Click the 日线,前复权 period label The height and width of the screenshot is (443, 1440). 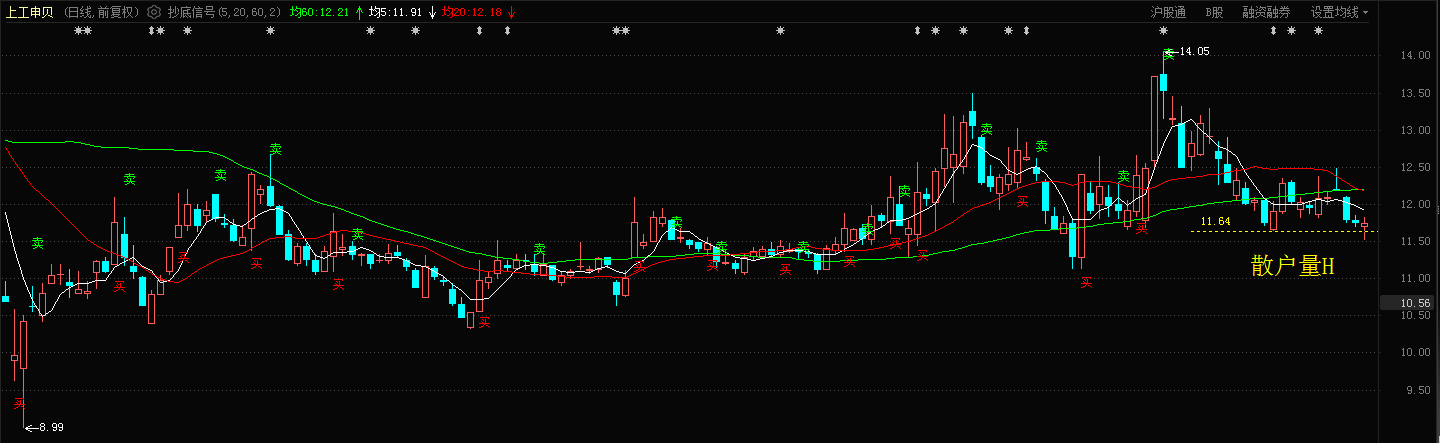[x=101, y=12]
